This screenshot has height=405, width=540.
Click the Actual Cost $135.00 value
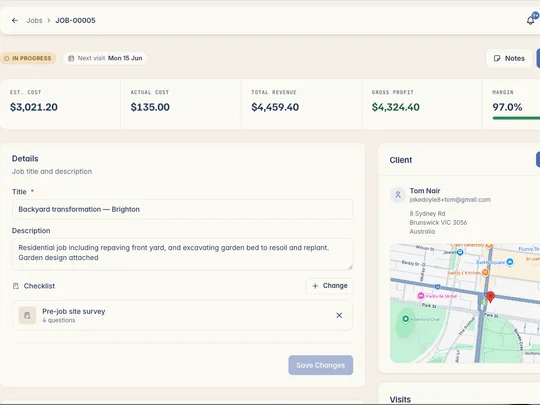150,107
